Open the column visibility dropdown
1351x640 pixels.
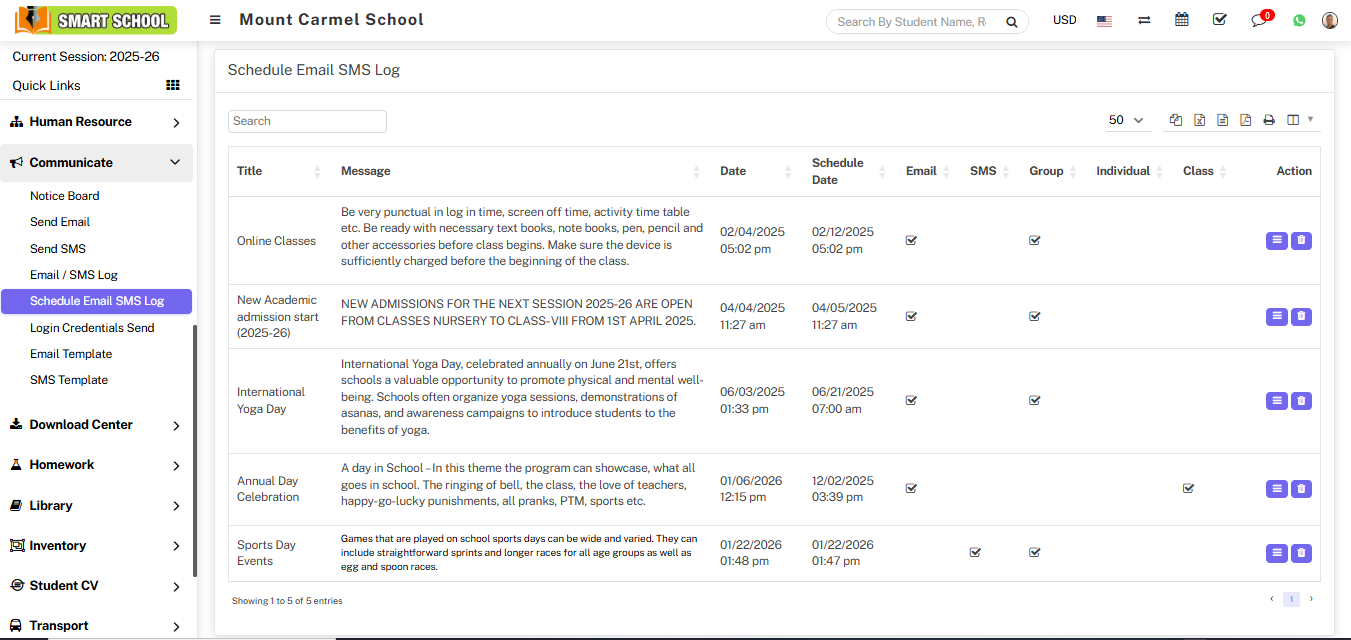(x=1299, y=120)
